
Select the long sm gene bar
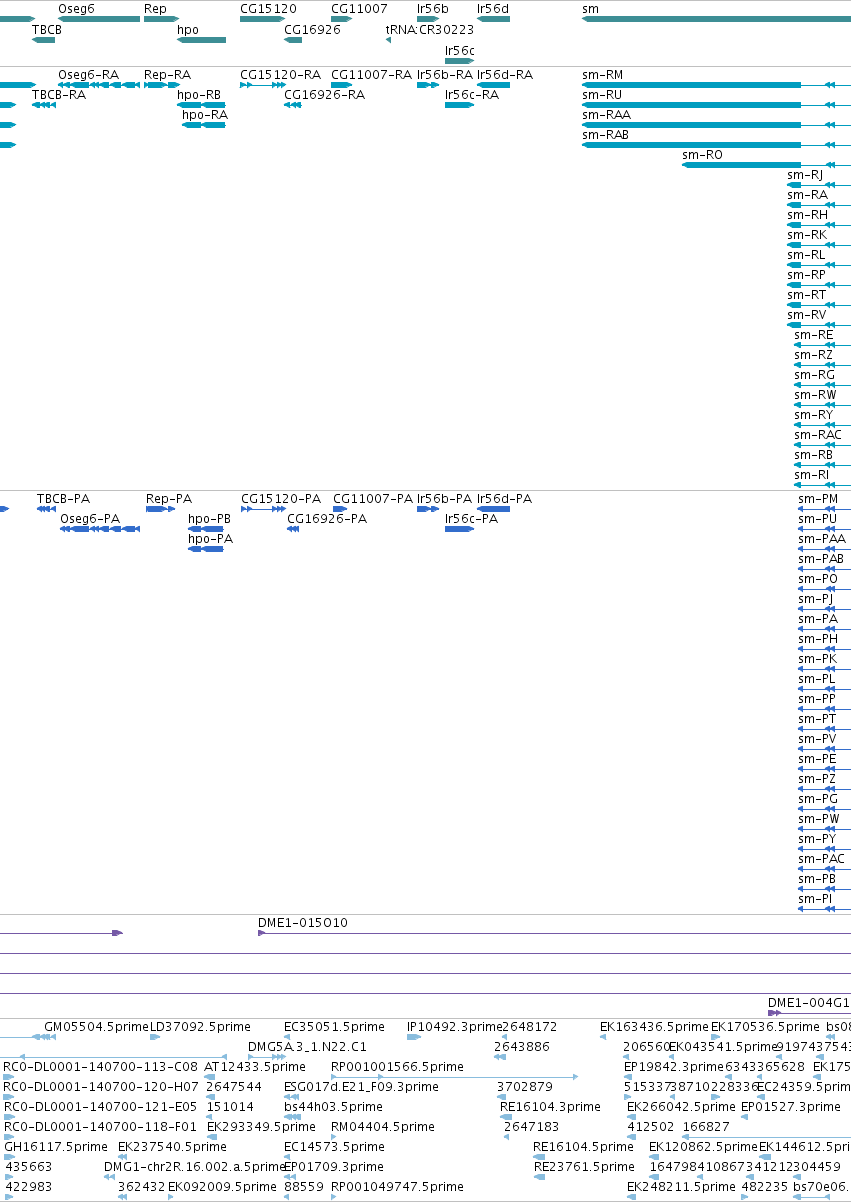point(716,20)
